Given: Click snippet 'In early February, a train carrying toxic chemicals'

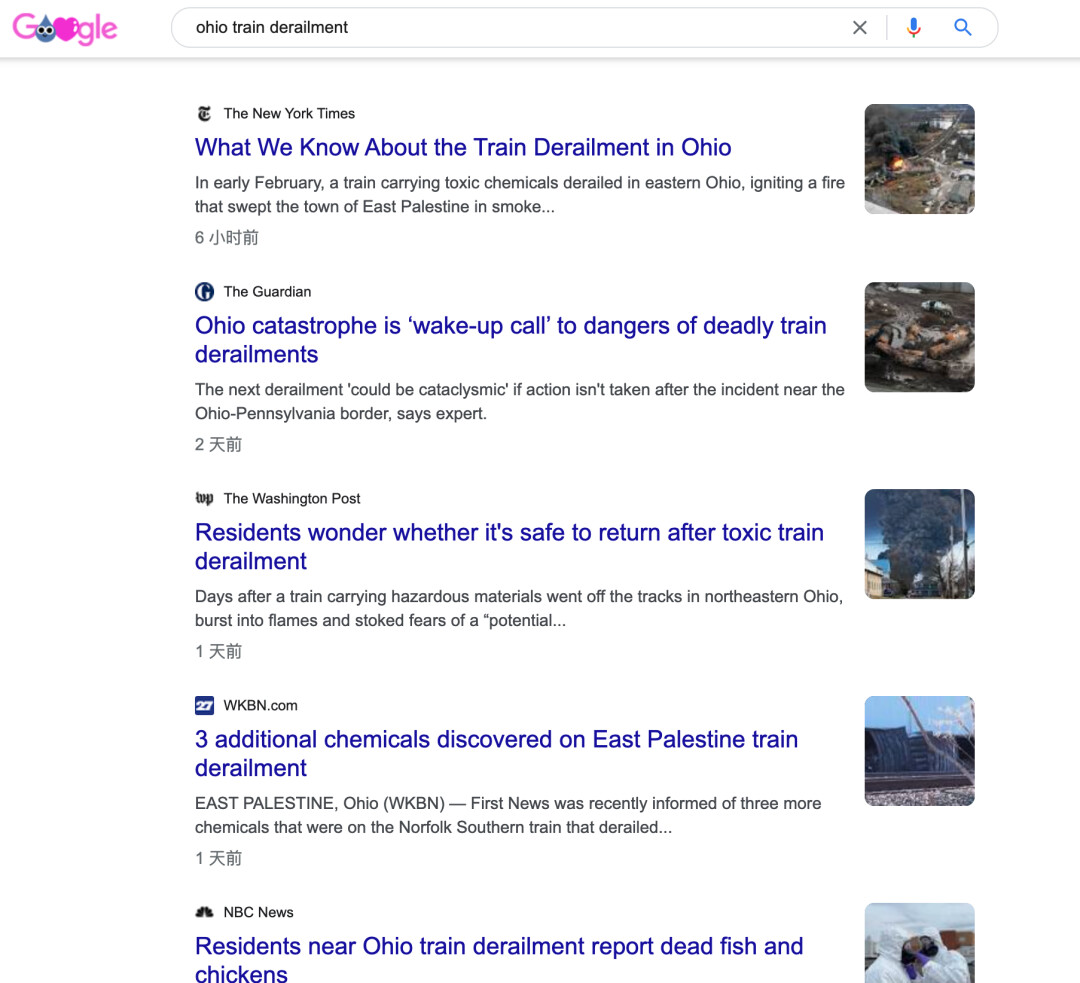Looking at the screenshot, I should coord(520,195).
